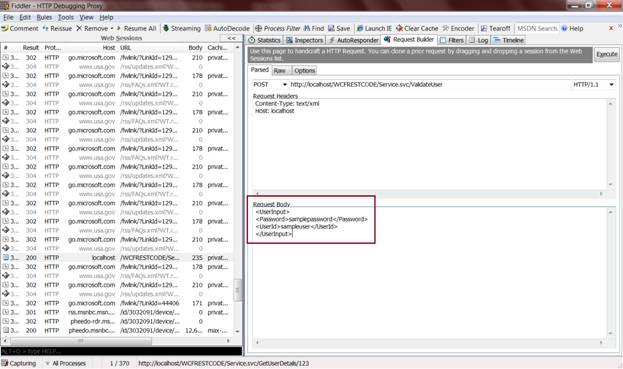Click into the request URL field
The image size is (623, 369).
(x=429, y=85)
